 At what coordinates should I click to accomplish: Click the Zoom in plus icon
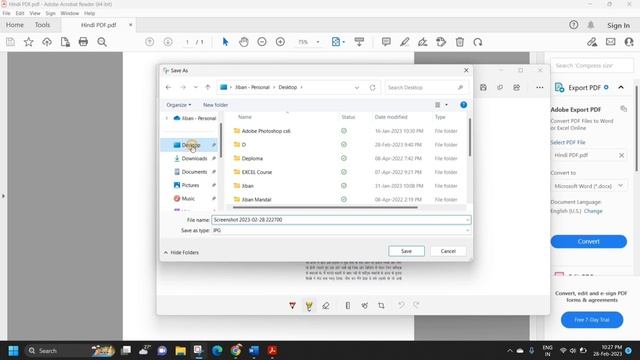tap(280, 42)
